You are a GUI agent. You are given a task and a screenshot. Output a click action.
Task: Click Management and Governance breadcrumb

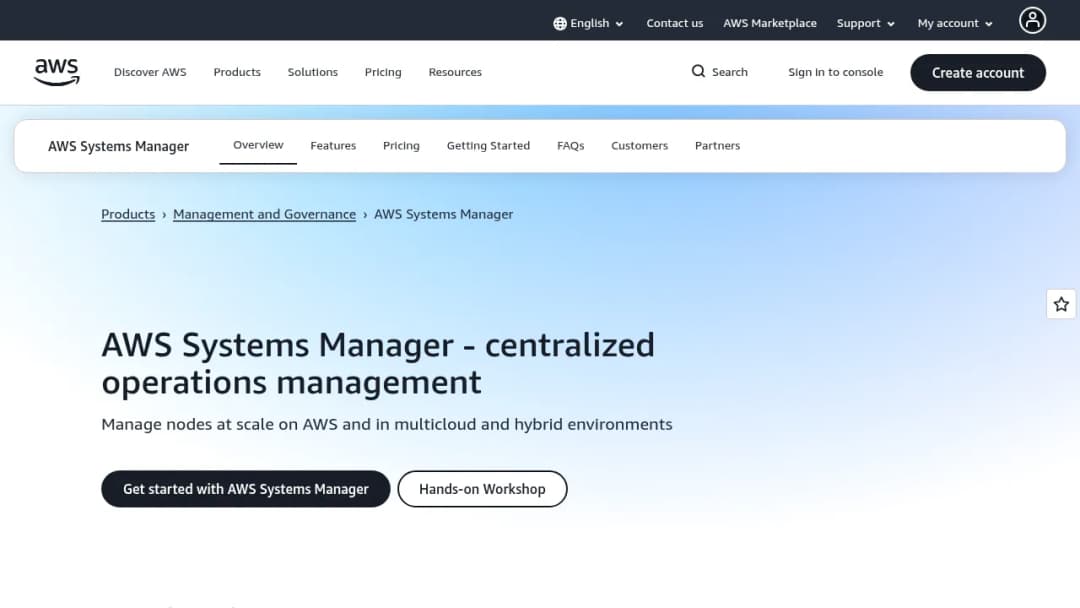pyautogui.click(x=264, y=214)
